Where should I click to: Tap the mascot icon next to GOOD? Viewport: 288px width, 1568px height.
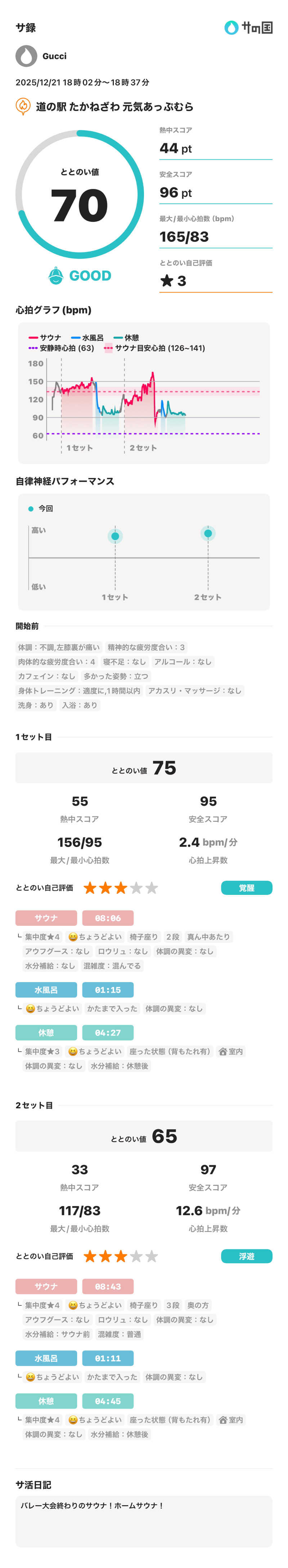[56, 276]
